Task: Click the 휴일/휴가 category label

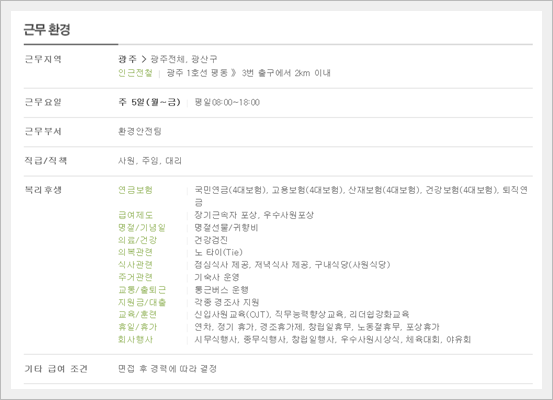Action: click(138, 327)
